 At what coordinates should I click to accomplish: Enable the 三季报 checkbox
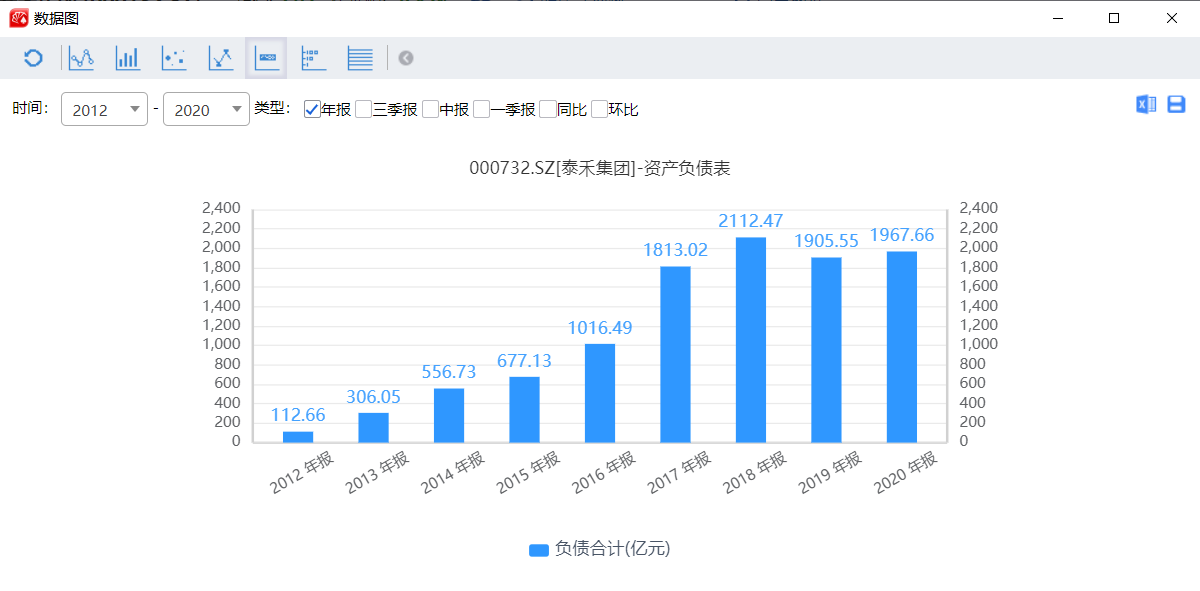pos(364,109)
